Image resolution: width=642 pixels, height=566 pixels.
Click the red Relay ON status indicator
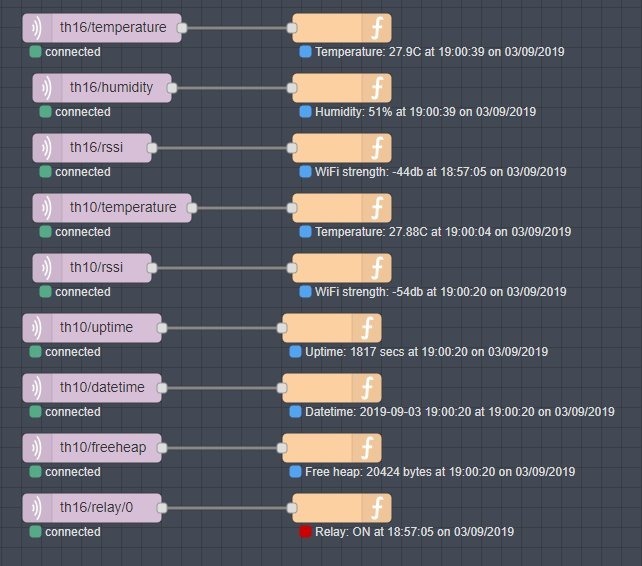pos(305,532)
